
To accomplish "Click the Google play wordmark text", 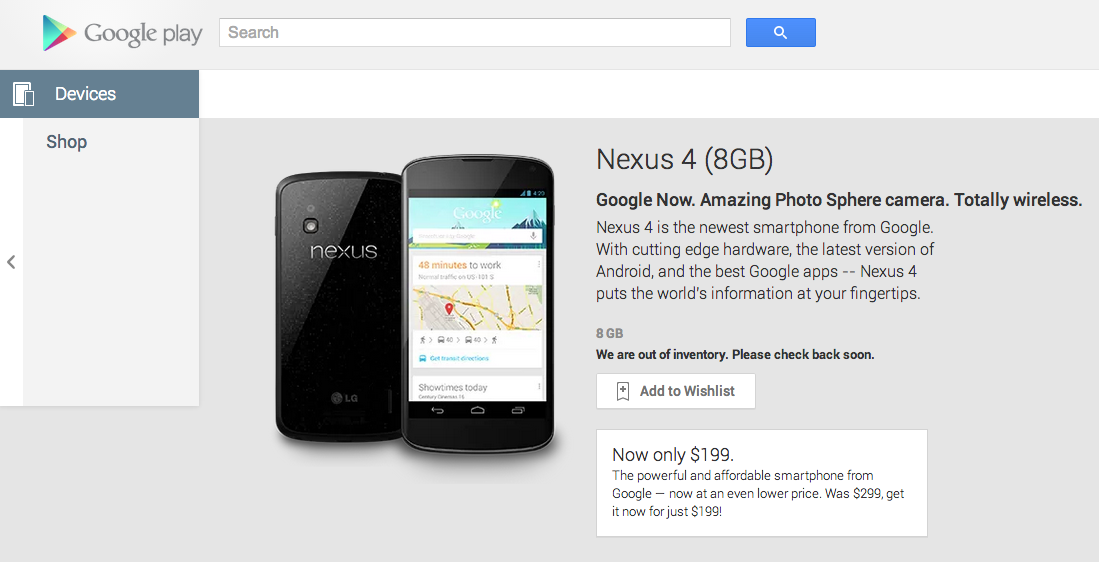I will 143,34.
